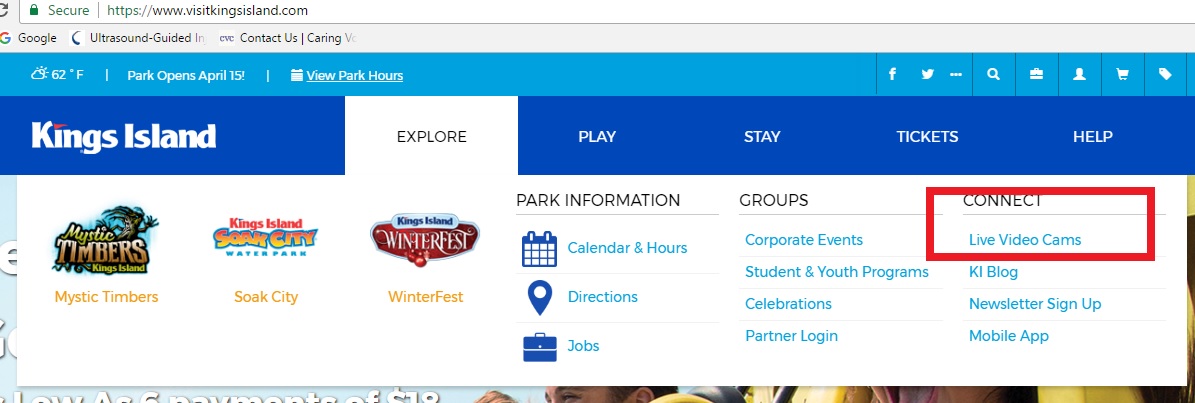Follow the View Park Hours link
This screenshot has height=403, width=1195.
click(354, 75)
